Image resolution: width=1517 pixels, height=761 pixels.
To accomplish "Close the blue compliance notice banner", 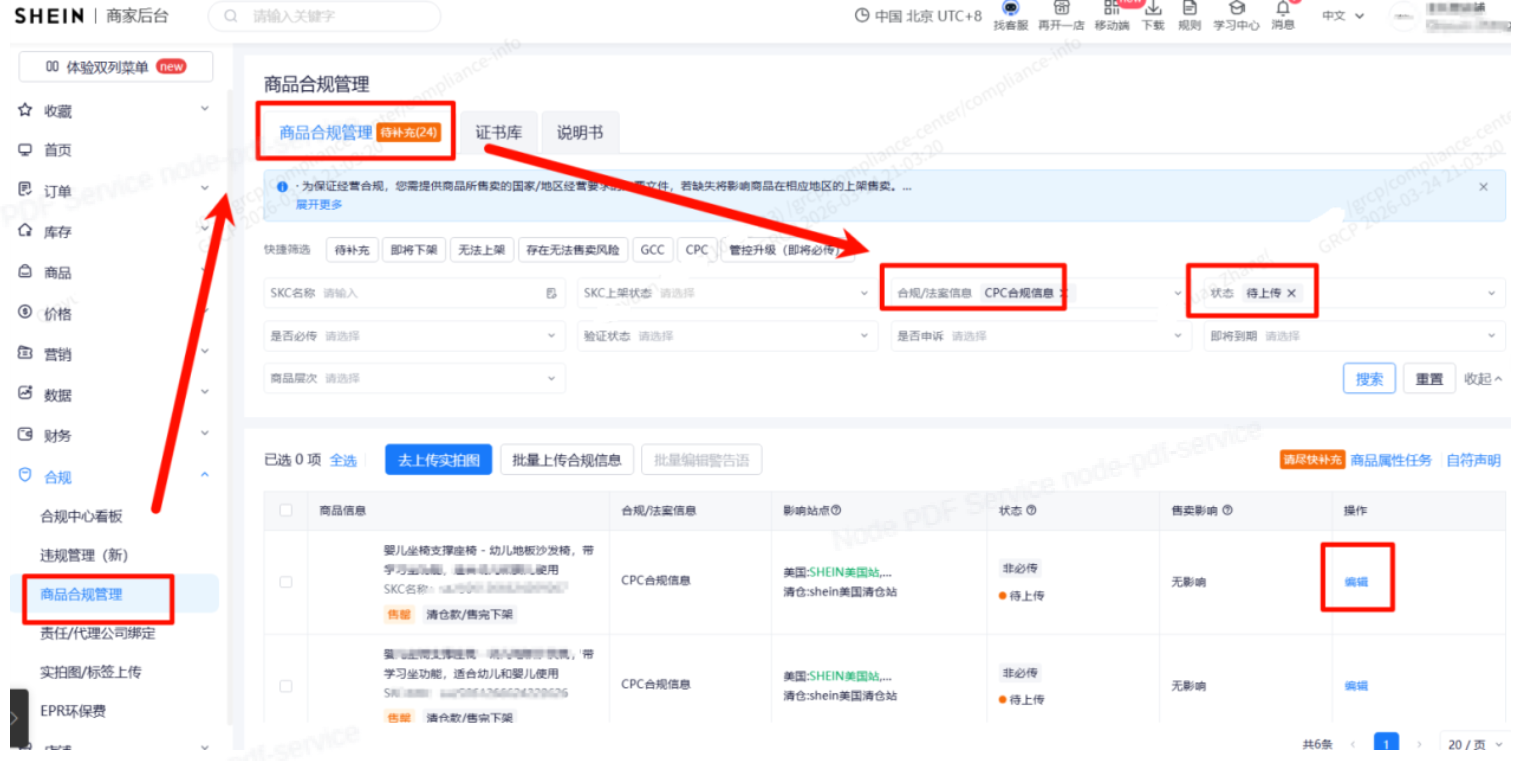I will pos(1483,187).
